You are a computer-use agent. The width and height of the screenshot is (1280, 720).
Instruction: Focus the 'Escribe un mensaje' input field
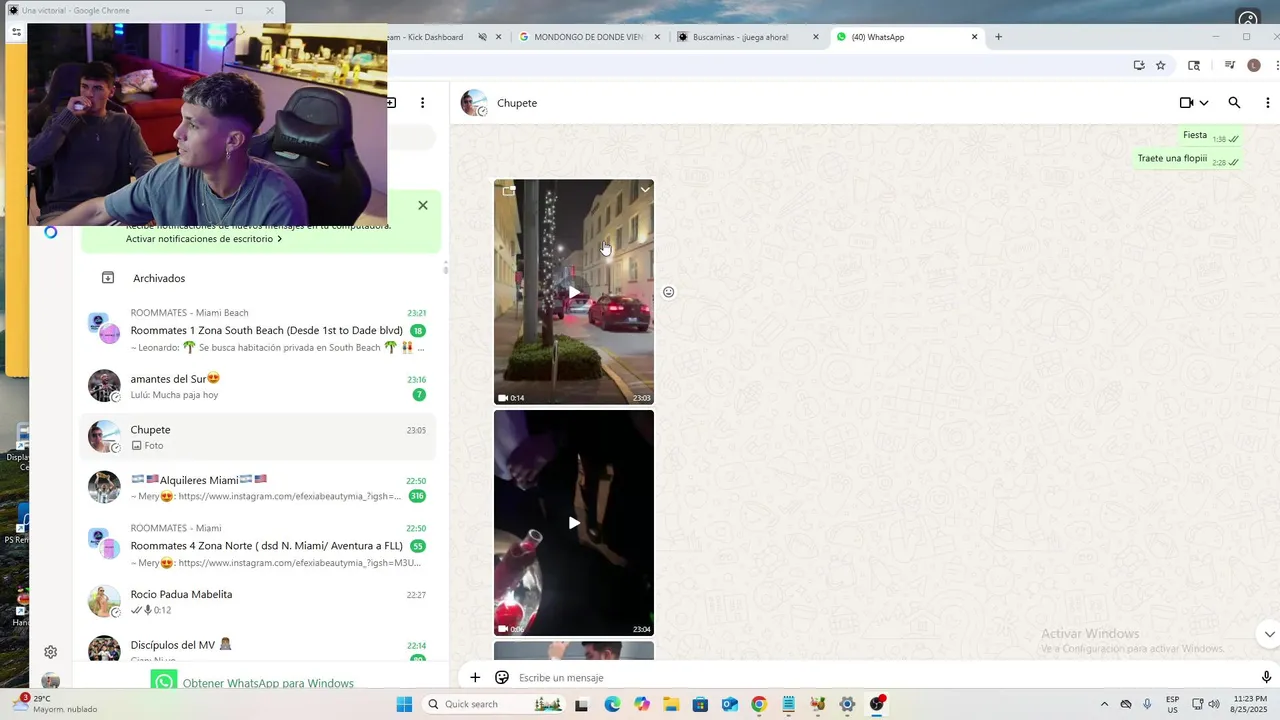[880, 677]
